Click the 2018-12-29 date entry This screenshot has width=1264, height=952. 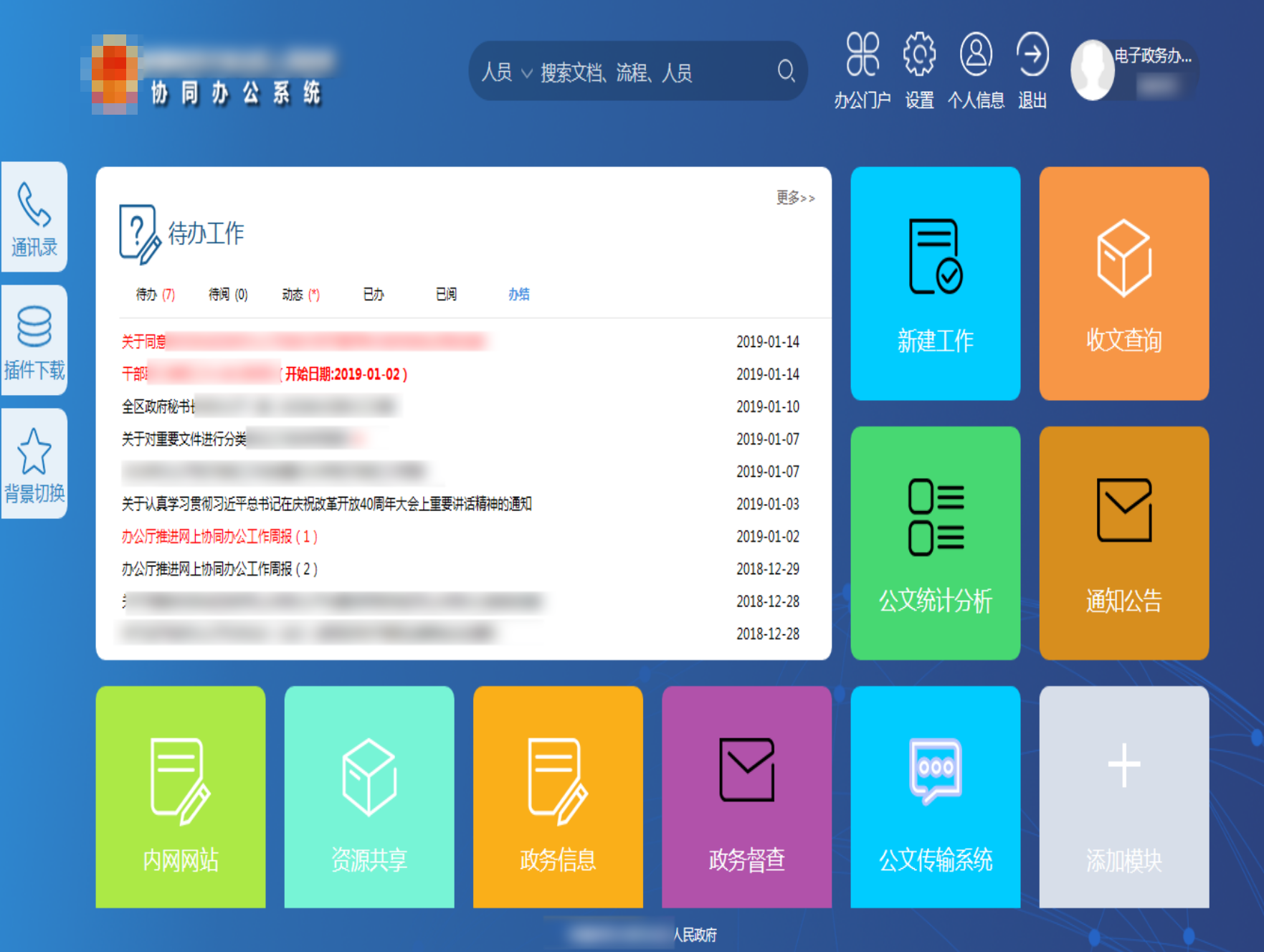[767, 568]
